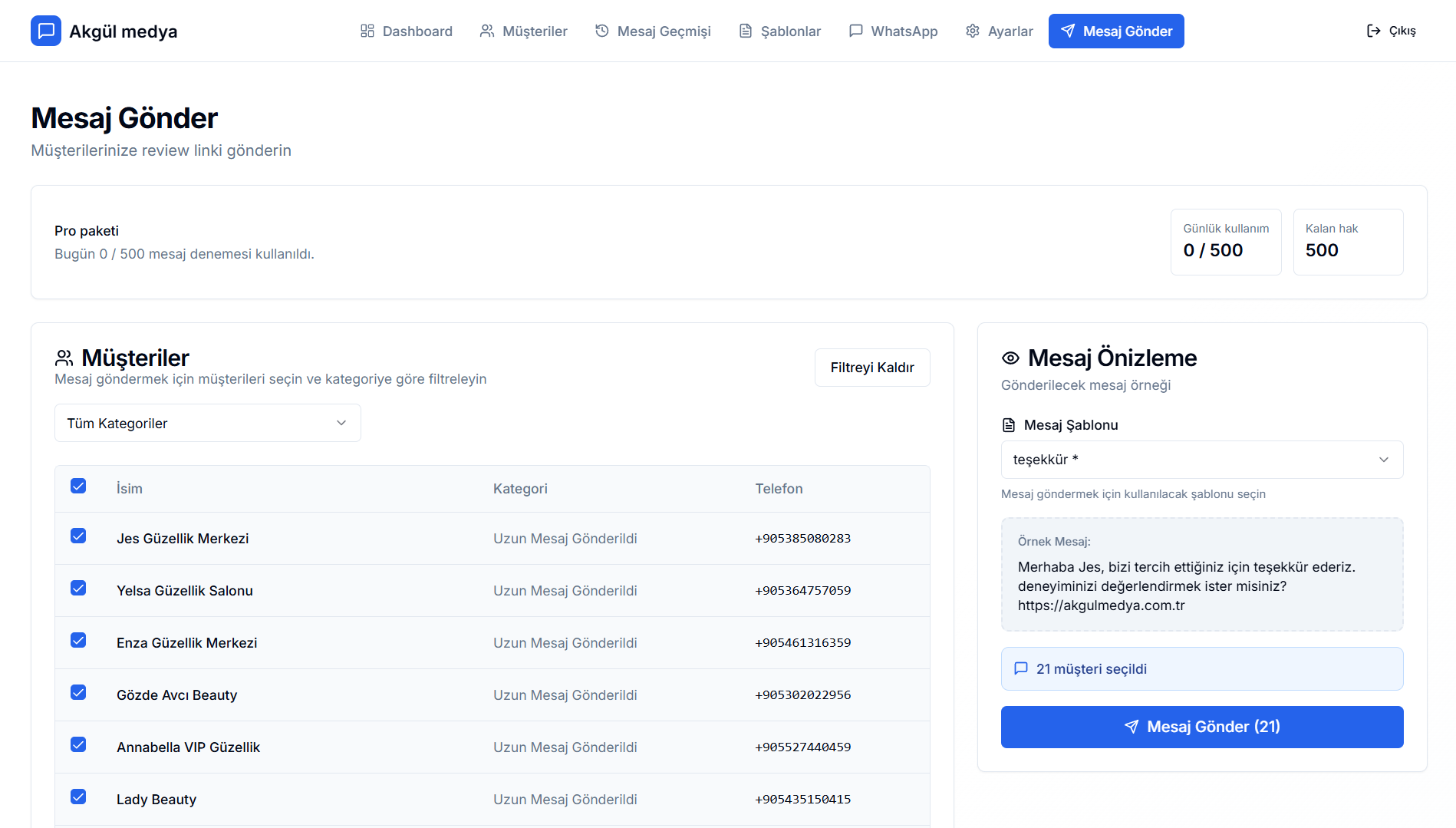This screenshot has height=828, width=1456.
Task: Click the Akgül medya brand name
Action: click(x=124, y=31)
